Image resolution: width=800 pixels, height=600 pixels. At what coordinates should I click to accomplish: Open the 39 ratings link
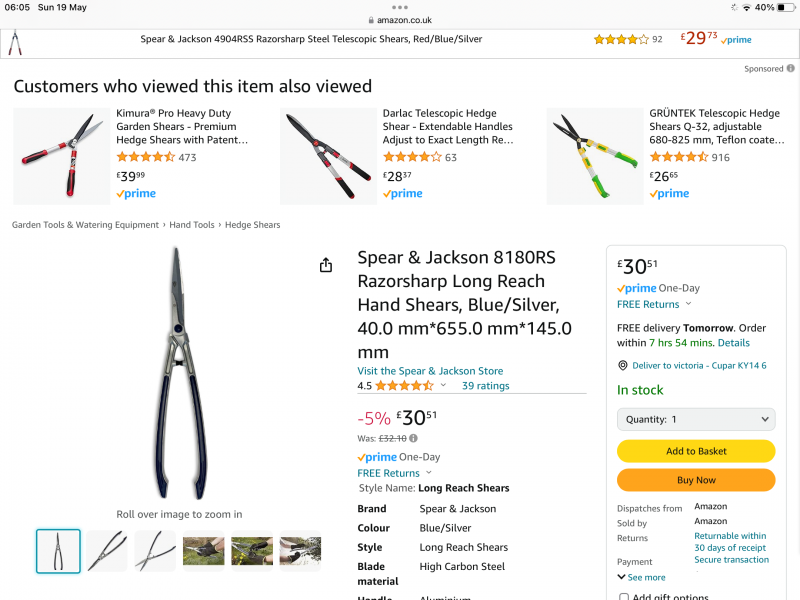[x=485, y=386]
